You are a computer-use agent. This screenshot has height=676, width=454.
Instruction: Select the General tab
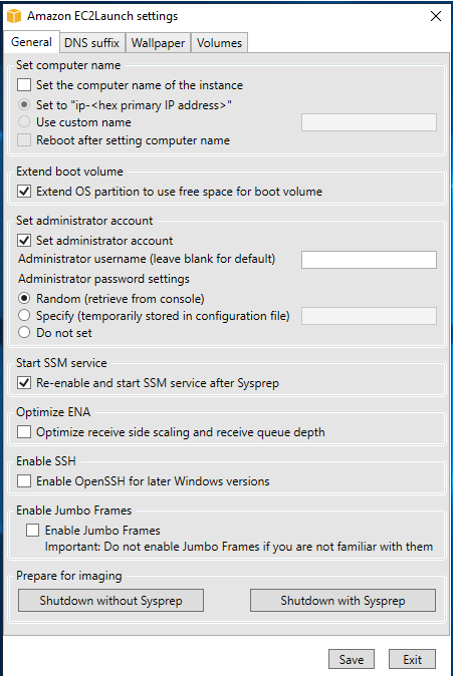click(x=31, y=42)
